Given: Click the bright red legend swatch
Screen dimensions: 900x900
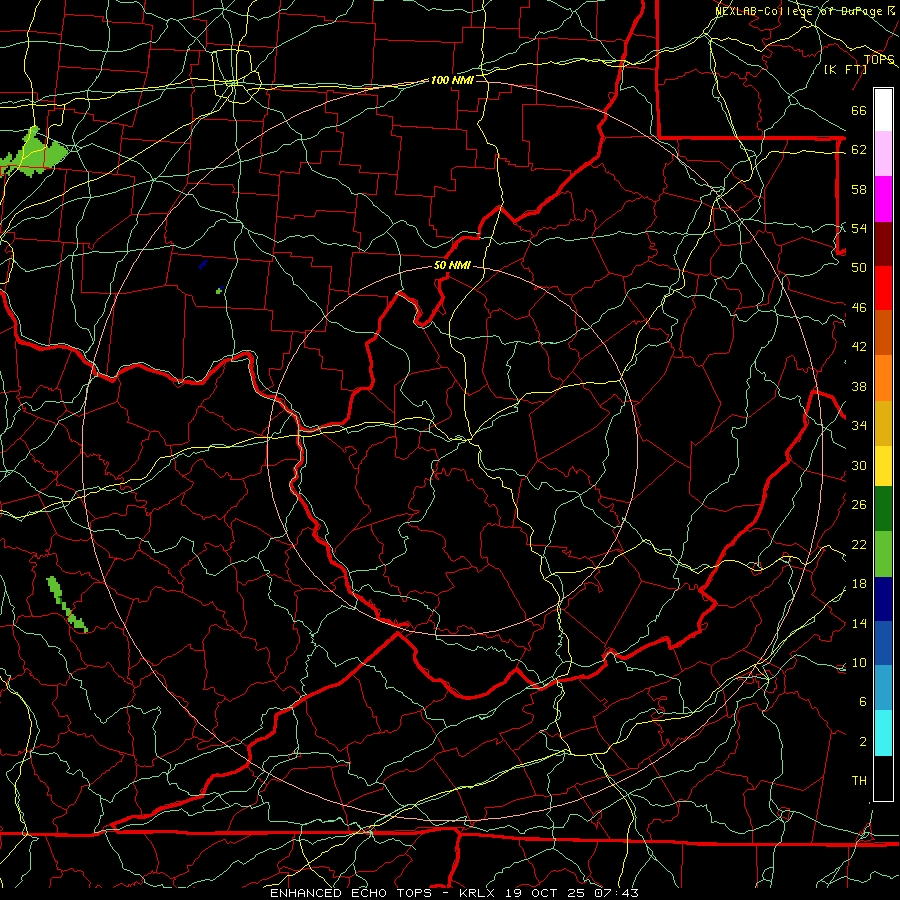Looking at the screenshot, I should pos(883,288).
